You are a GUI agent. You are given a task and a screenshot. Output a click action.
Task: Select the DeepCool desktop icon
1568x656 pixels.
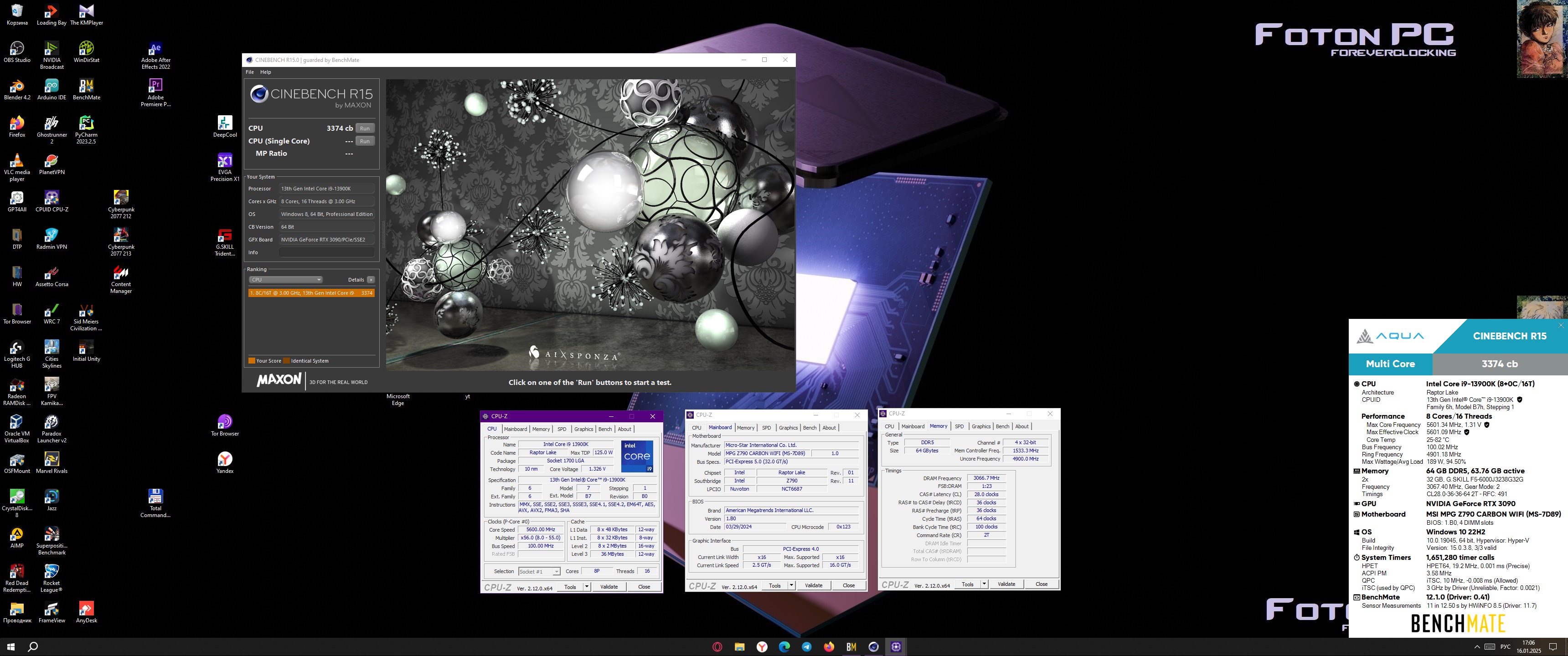(x=225, y=127)
